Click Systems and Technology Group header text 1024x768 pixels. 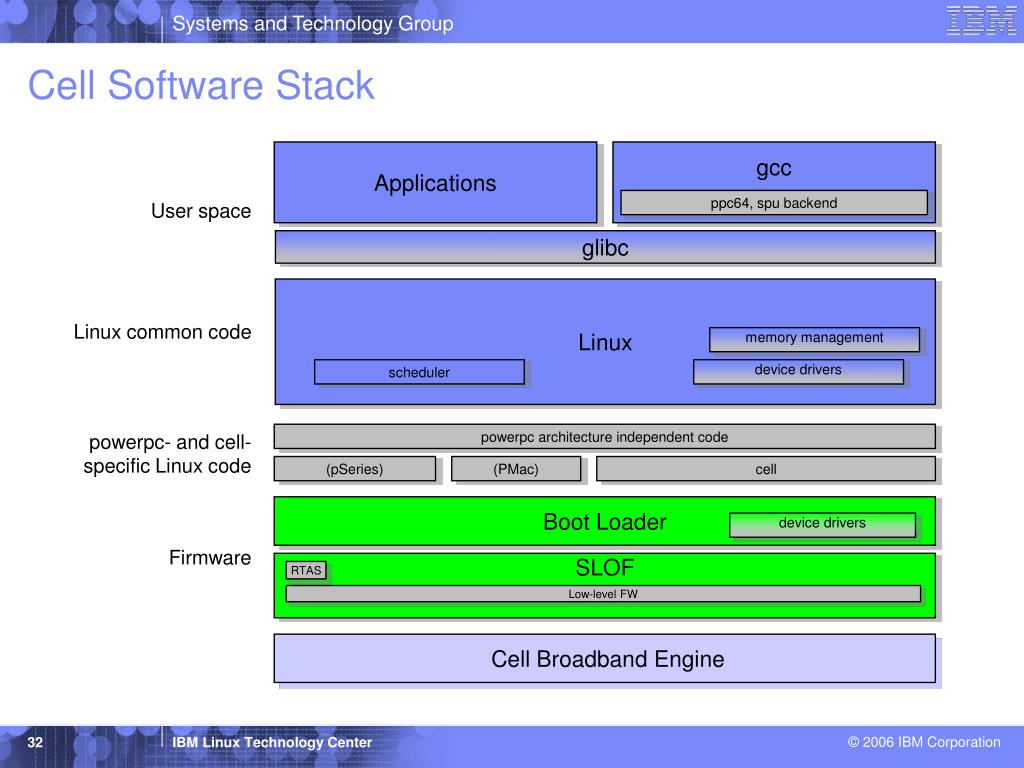(x=313, y=24)
